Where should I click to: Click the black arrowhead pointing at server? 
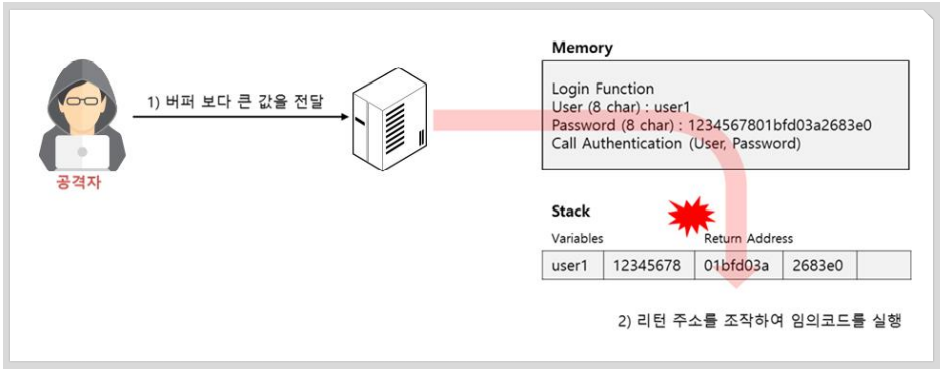point(344,117)
